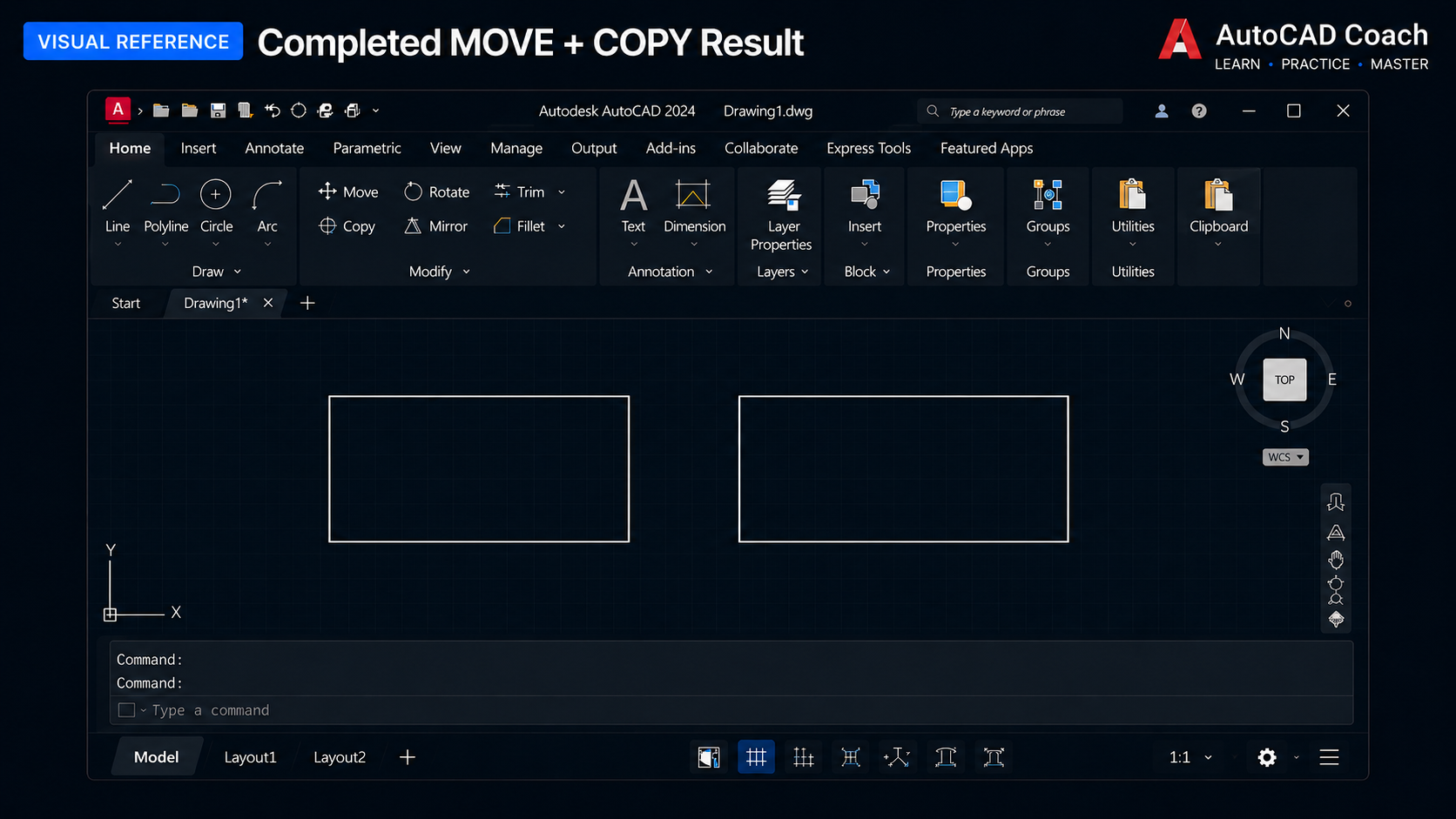The height and width of the screenshot is (819, 1456).
Task: Add a new drawing tab
Action: pyautogui.click(x=307, y=303)
